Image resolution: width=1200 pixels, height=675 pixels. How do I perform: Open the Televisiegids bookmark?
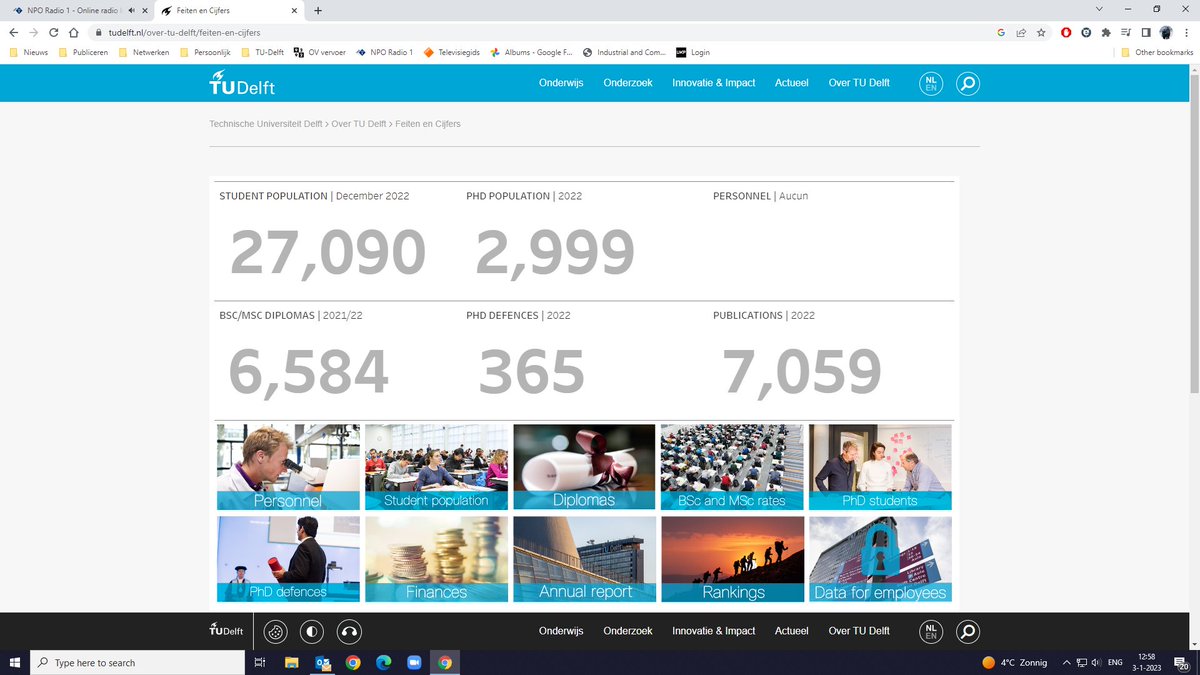pos(453,52)
